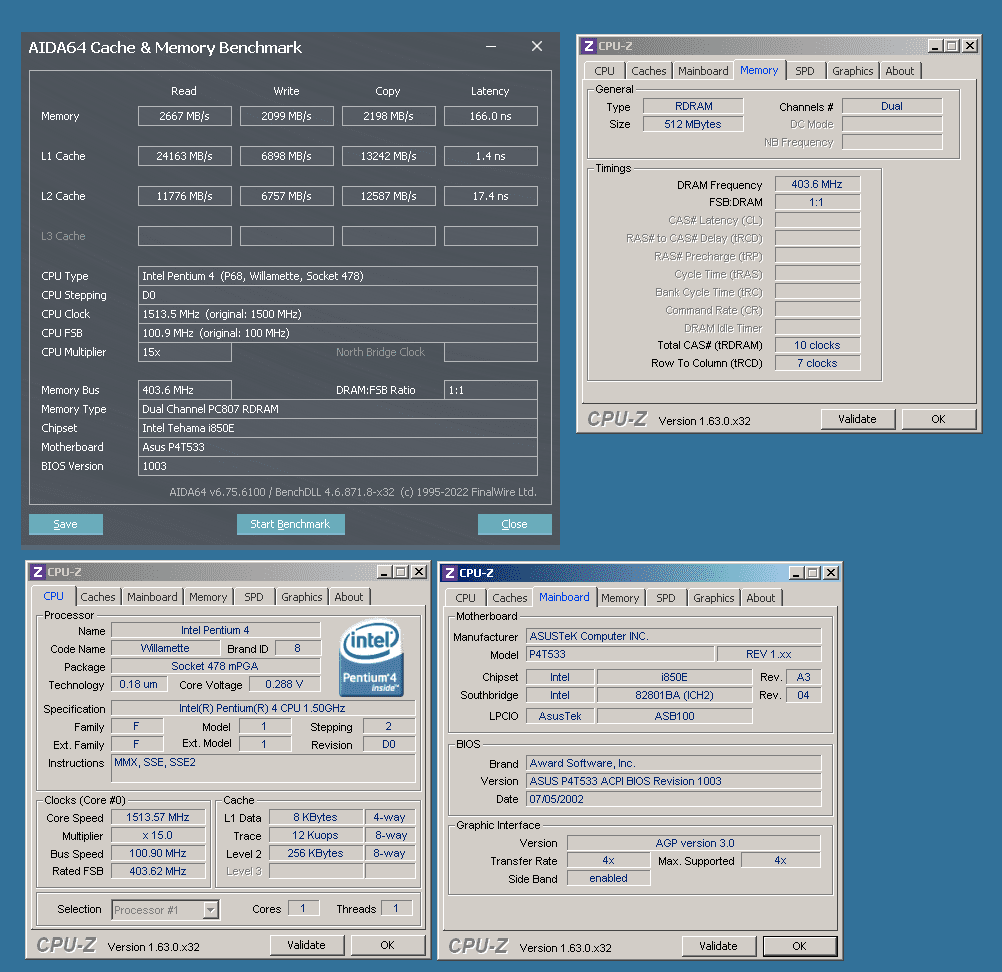The image size is (1002, 972).
Task: Click the Channels # value 'Dual'
Action: 892,106
